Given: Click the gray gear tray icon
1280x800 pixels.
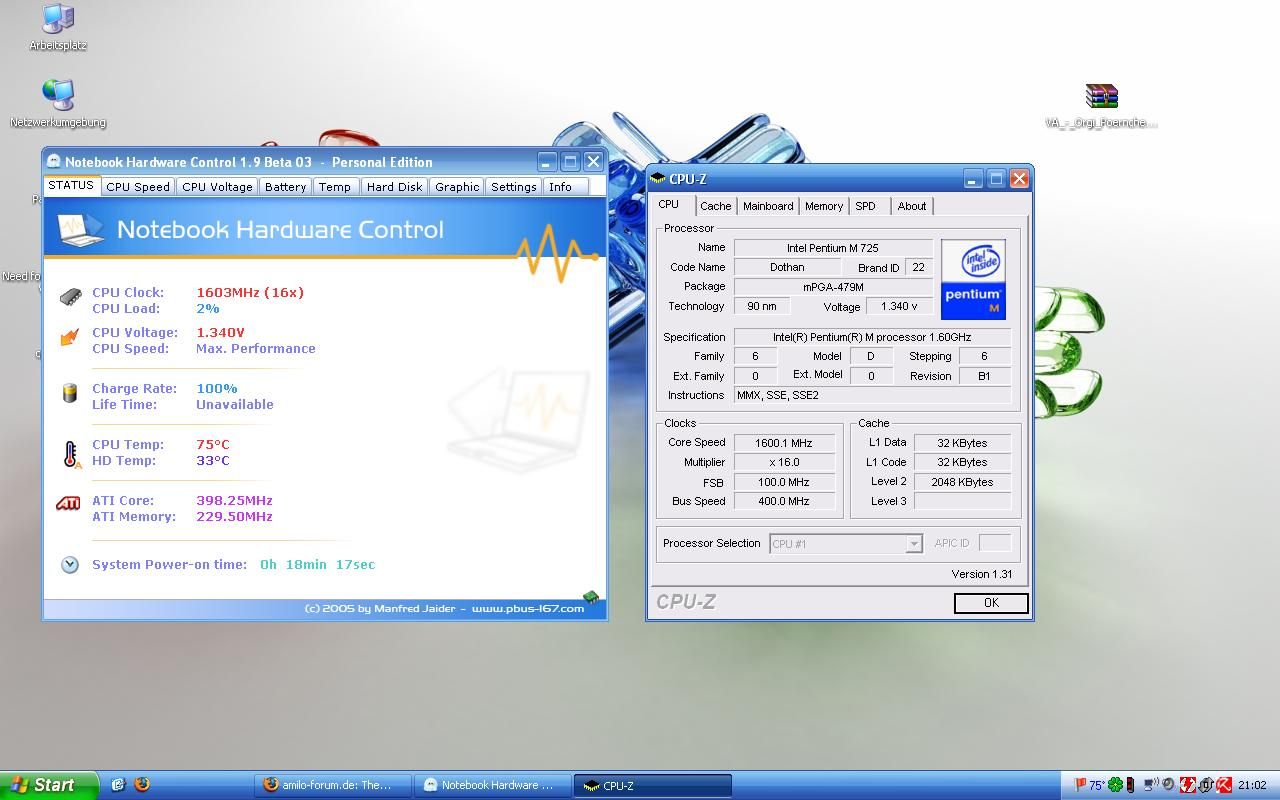Looking at the screenshot, I should (x=1206, y=785).
